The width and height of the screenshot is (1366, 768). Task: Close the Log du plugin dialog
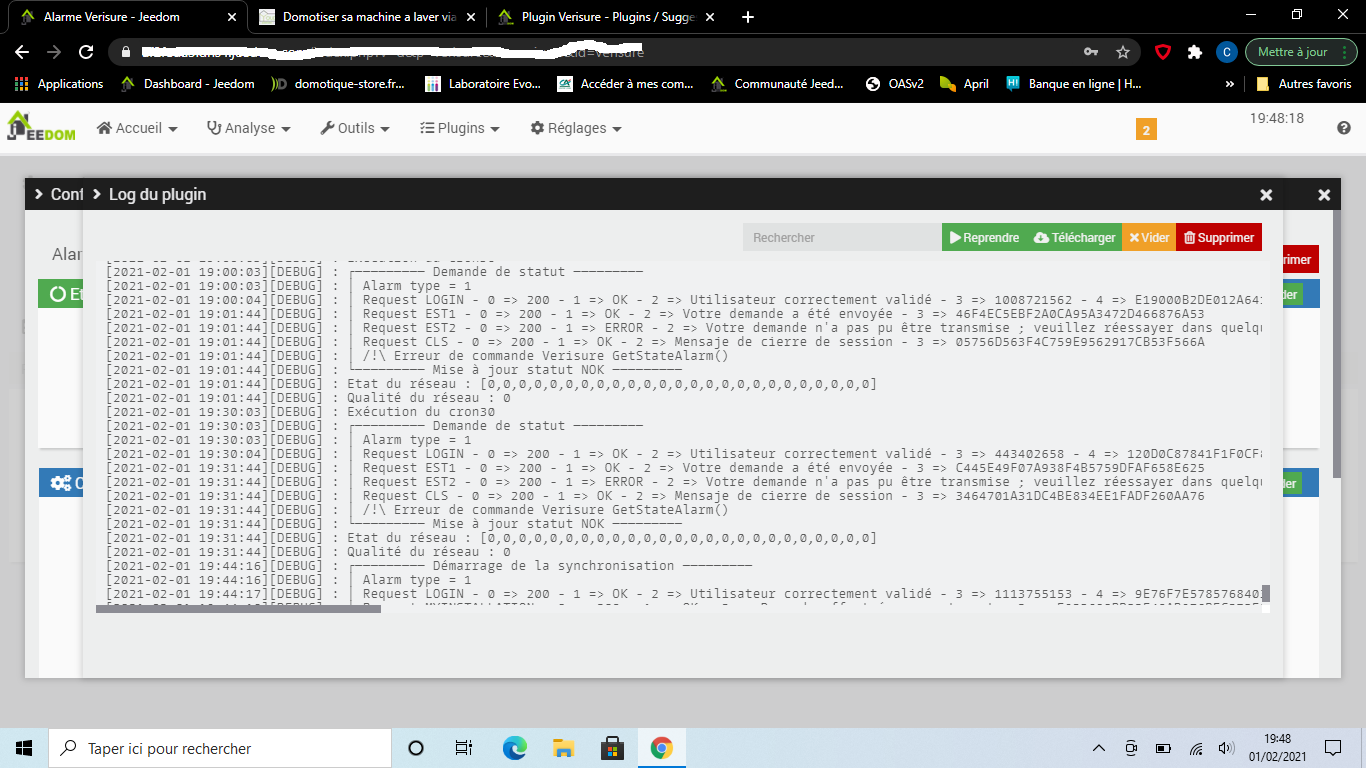tap(1266, 195)
